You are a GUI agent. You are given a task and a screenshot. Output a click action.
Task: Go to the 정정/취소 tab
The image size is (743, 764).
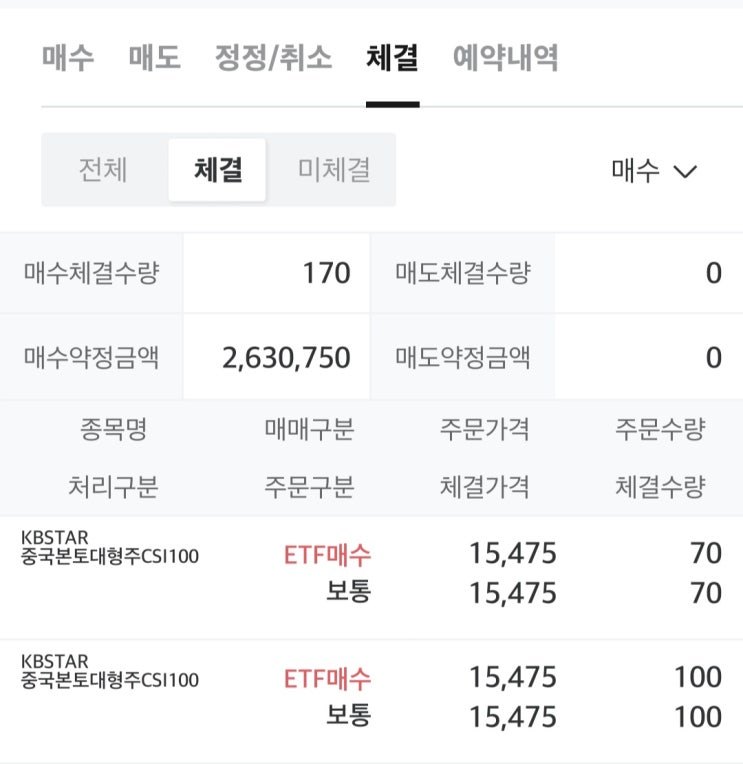coord(273,57)
